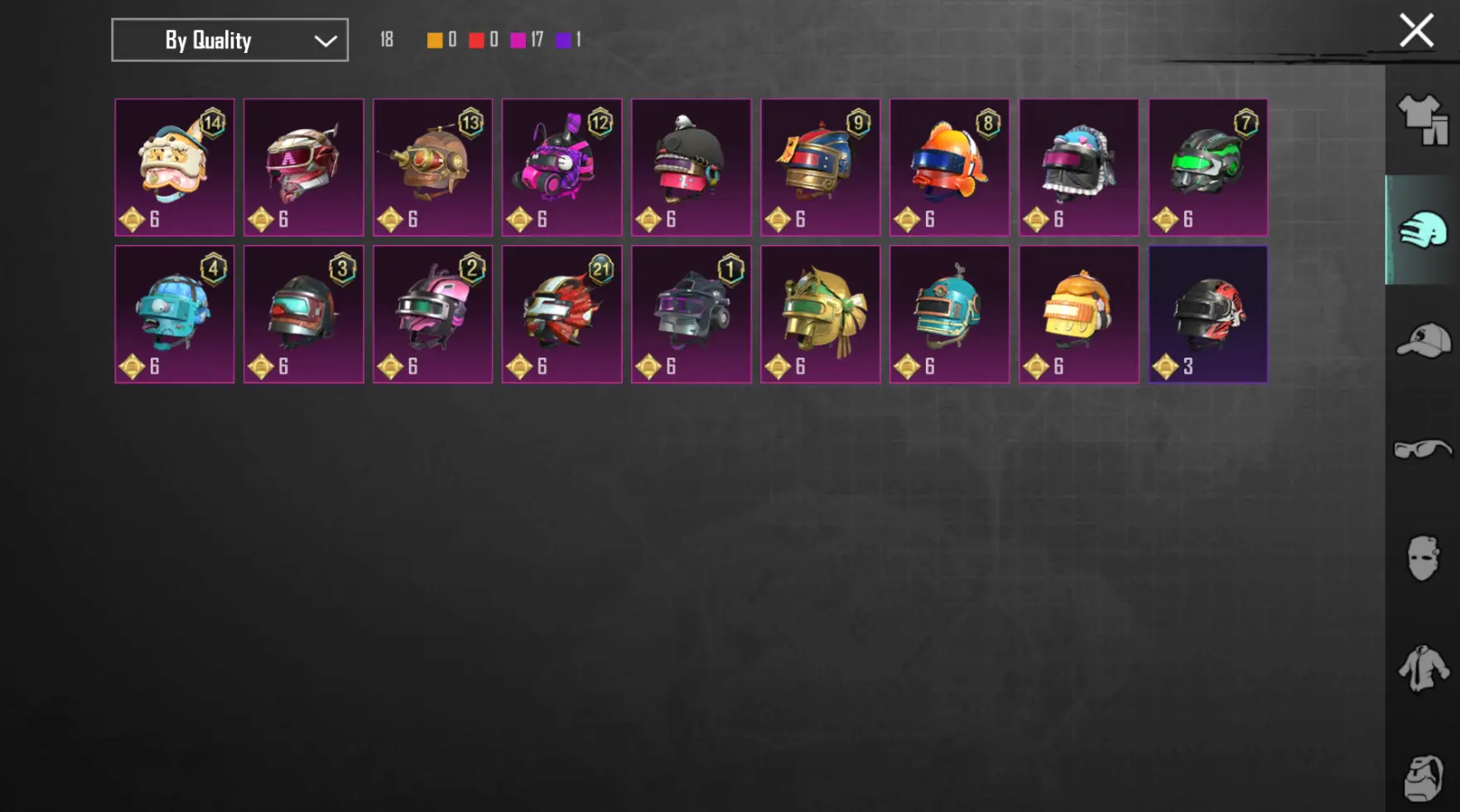The height and width of the screenshot is (812, 1460).
Task: Open the By Quality sort dropdown
Action: point(230,40)
